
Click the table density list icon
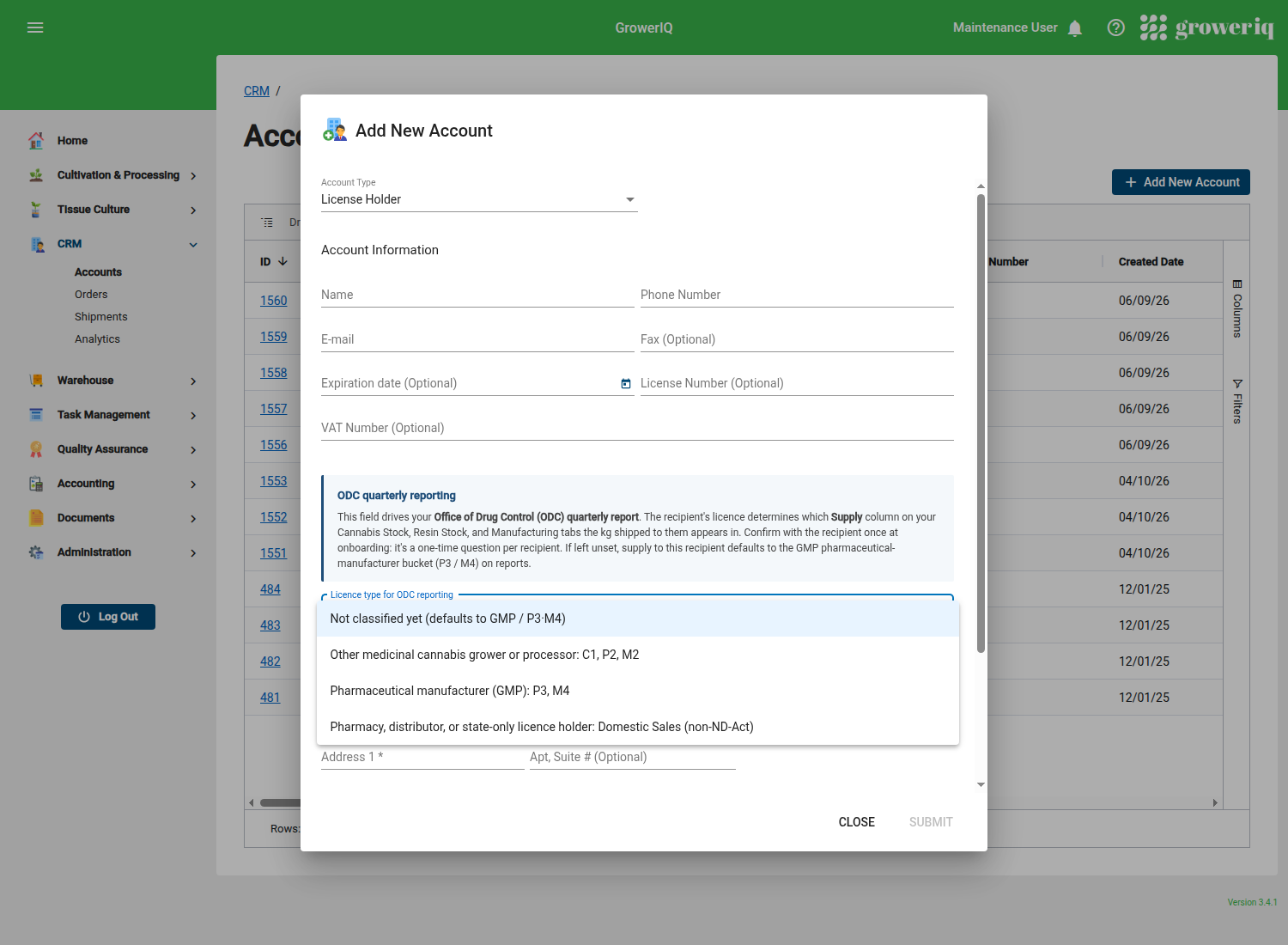point(267,223)
